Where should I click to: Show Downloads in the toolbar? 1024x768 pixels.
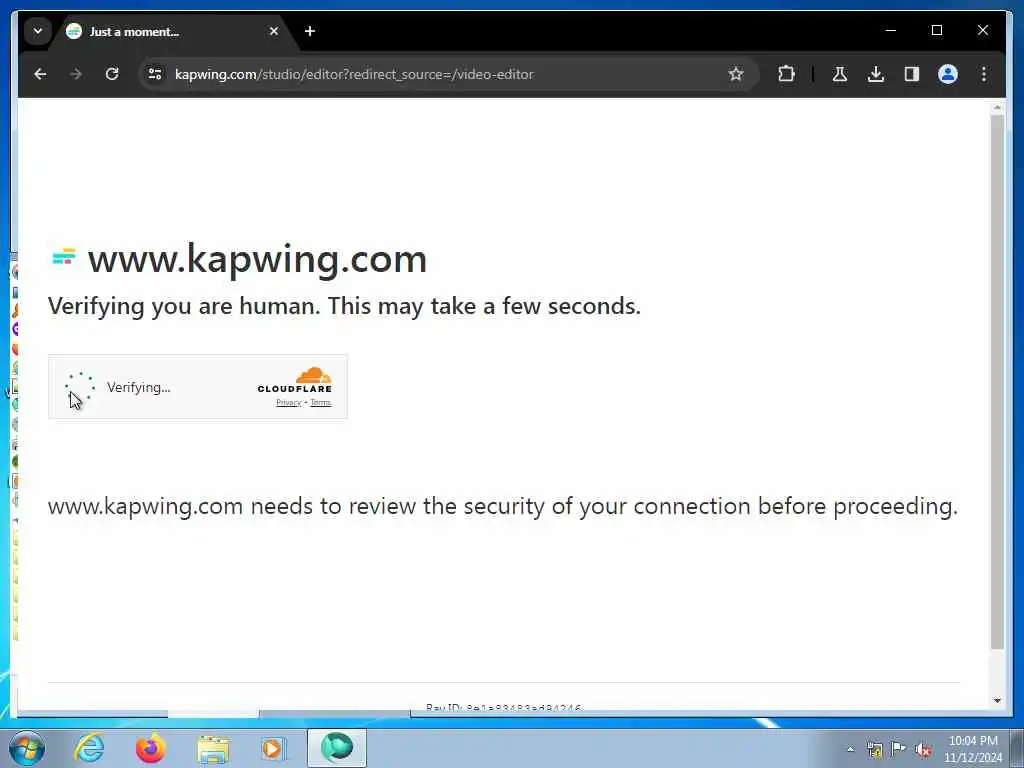coord(876,74)
